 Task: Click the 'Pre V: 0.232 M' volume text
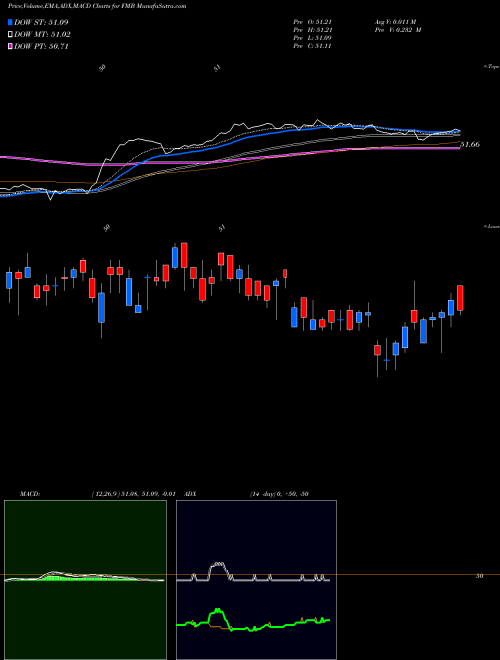[x=399, y=30]
